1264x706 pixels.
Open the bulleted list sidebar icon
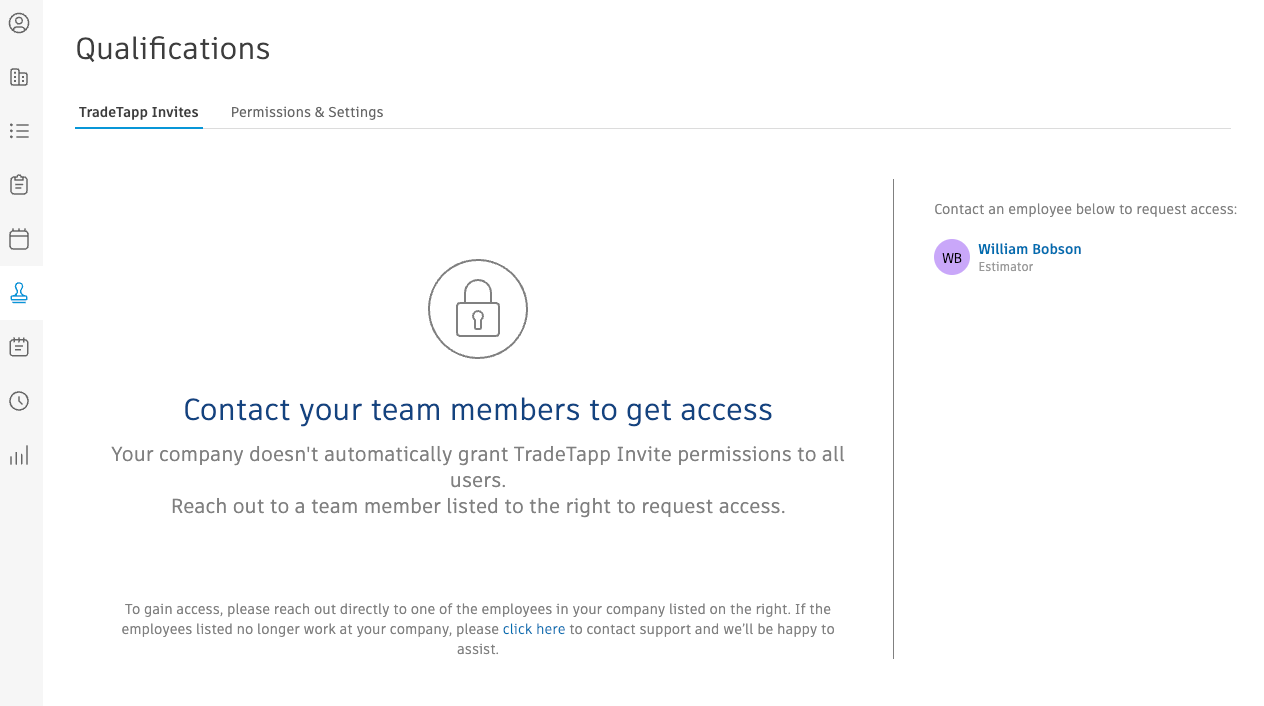(x=19, y=131)
